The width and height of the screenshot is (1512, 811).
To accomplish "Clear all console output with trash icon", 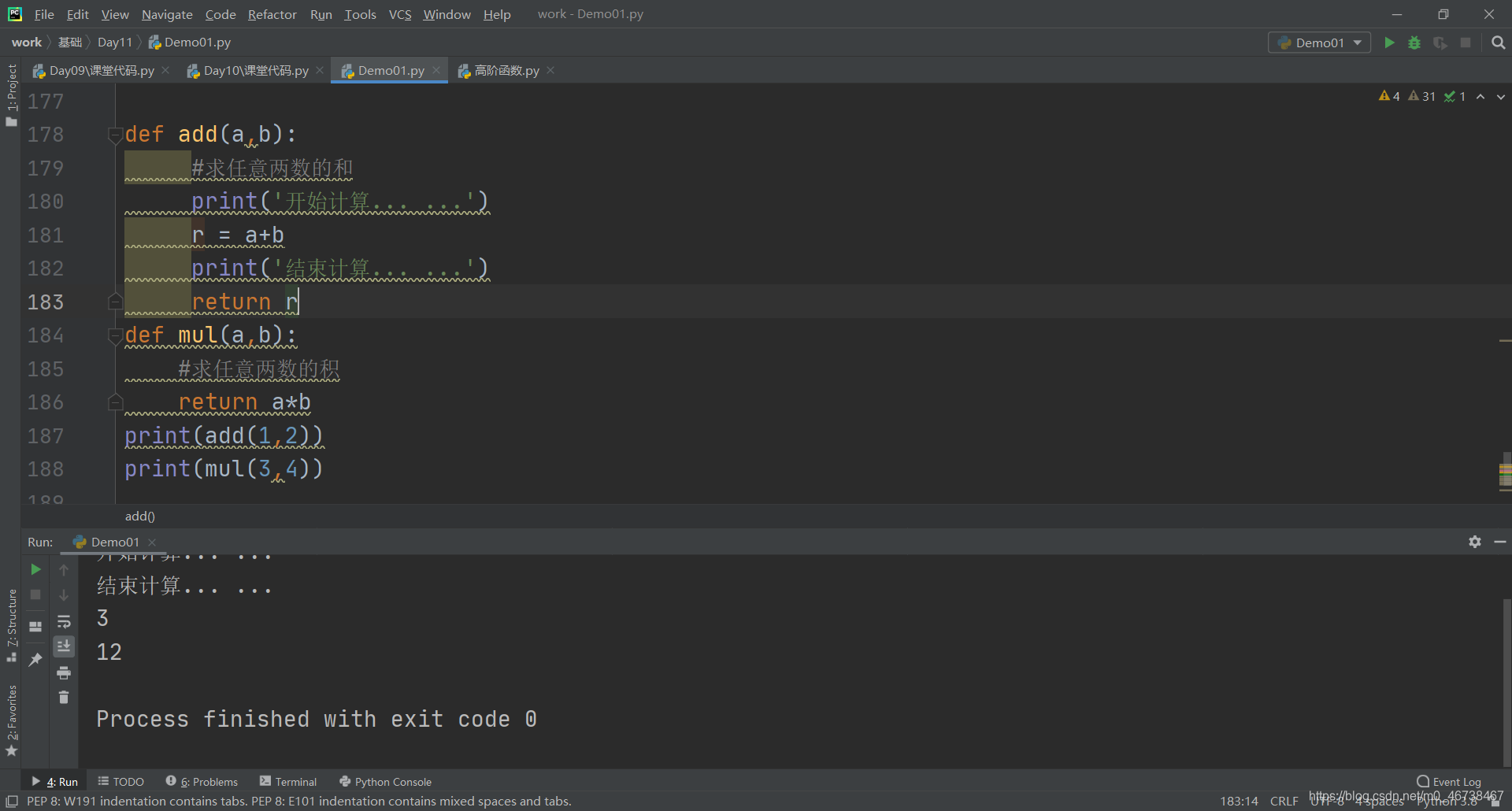I will click(64, 698).
